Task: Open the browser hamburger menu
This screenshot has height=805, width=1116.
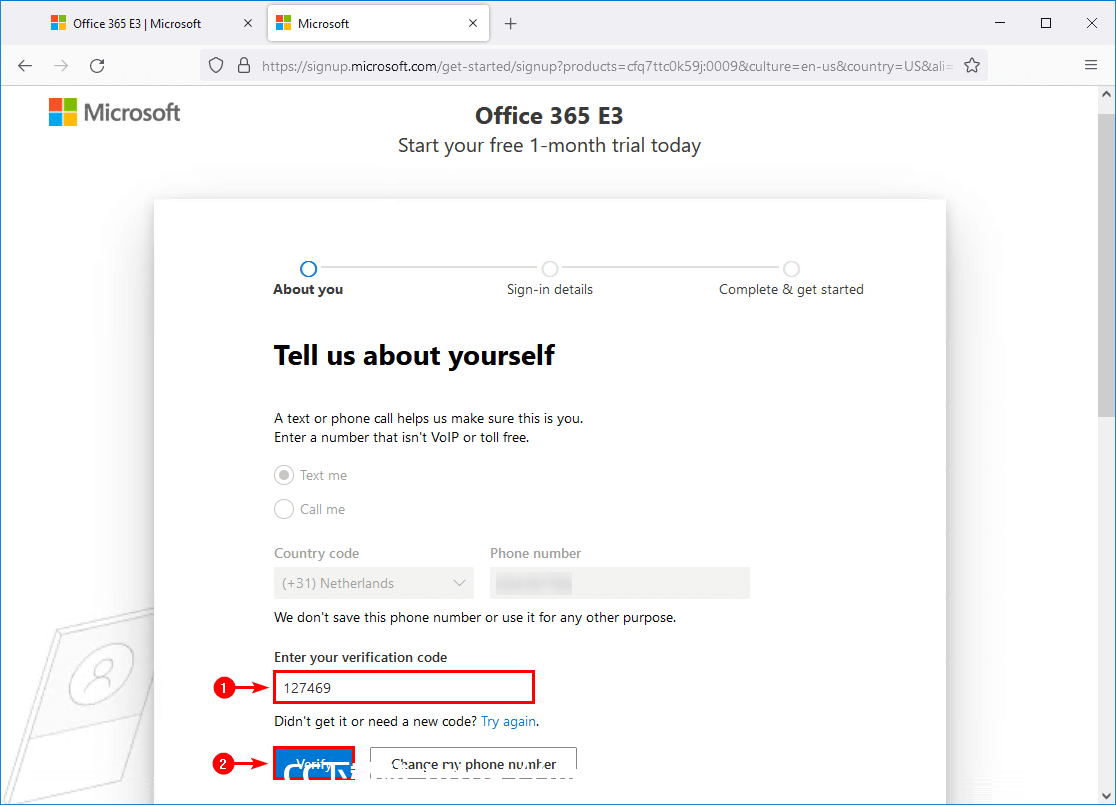Action: pyautogui.click(x=1090, y=65)
